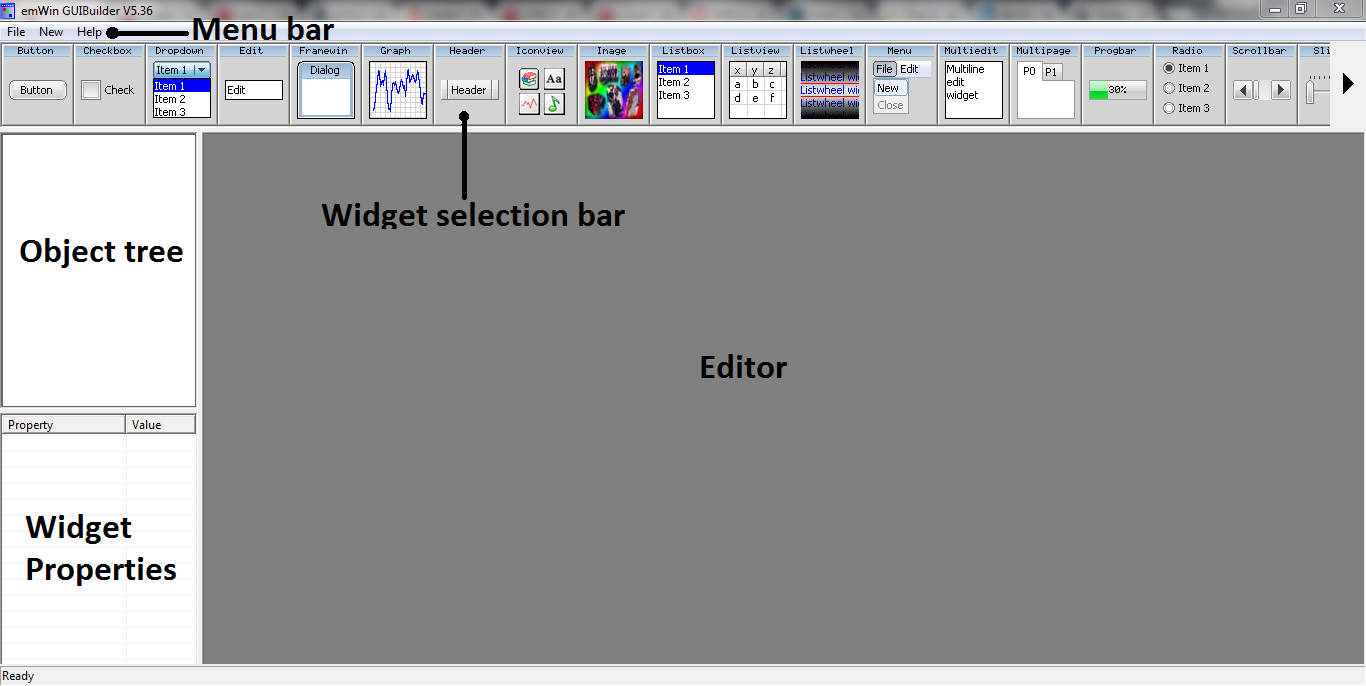1366x686 pixels.
Task: Insert an Image widget
Action: pos(613,89)
